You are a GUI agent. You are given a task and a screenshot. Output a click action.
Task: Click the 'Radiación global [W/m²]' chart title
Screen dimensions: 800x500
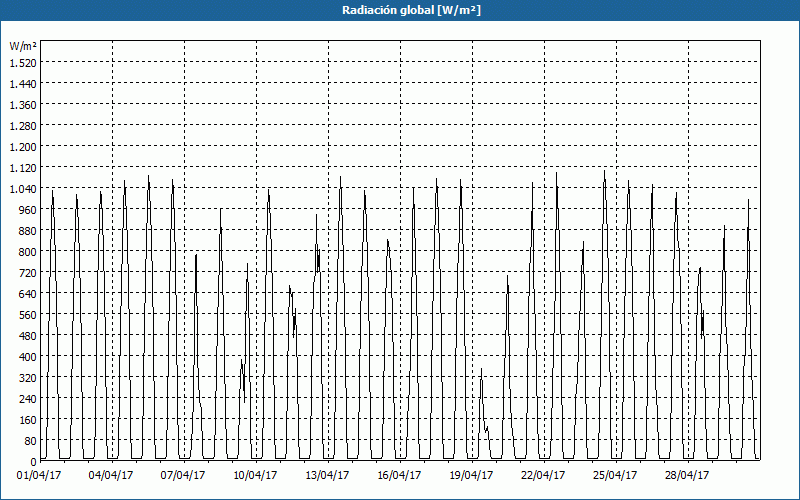(411, 10)
